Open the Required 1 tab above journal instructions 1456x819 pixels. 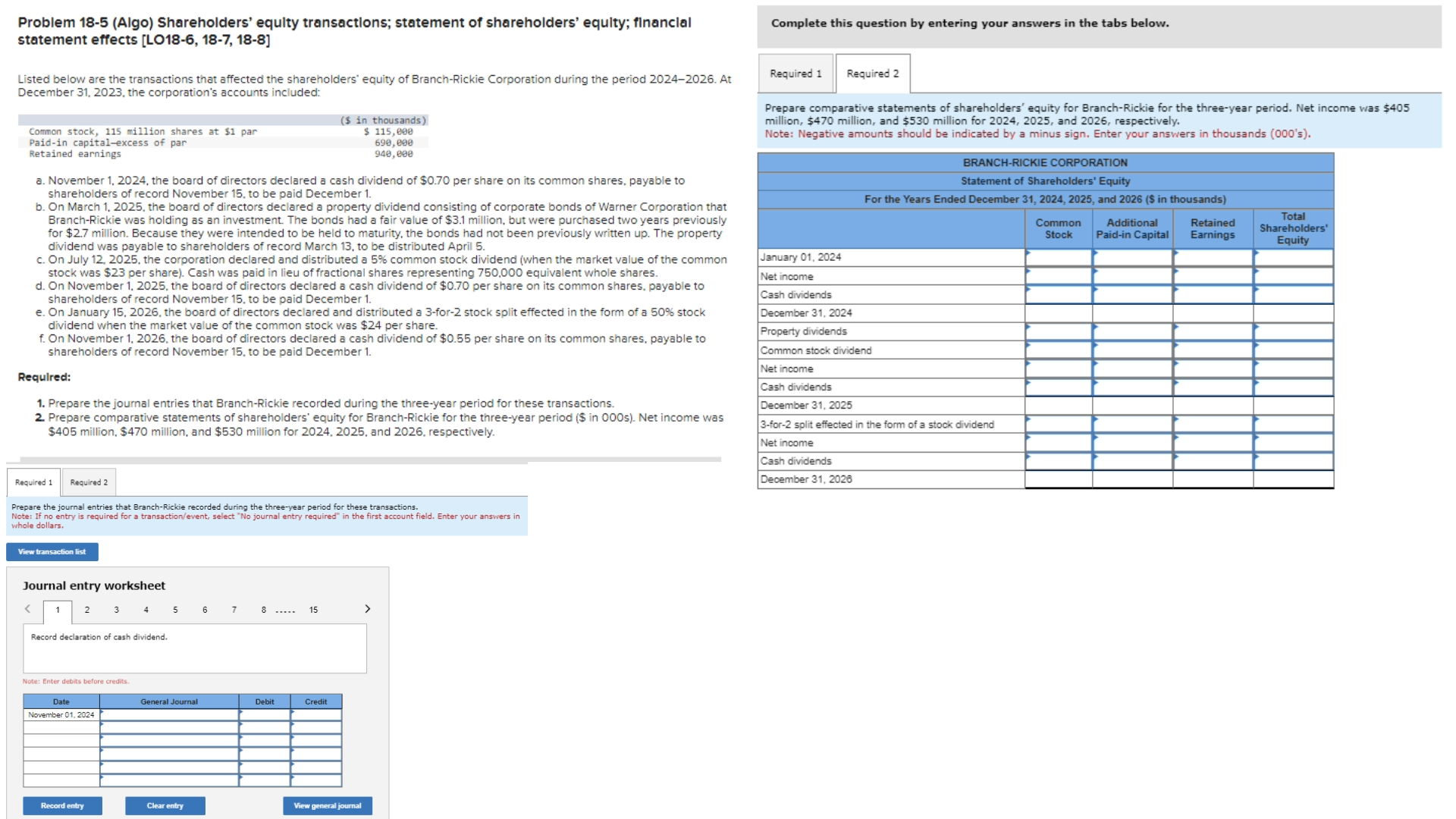coord(34,482)
